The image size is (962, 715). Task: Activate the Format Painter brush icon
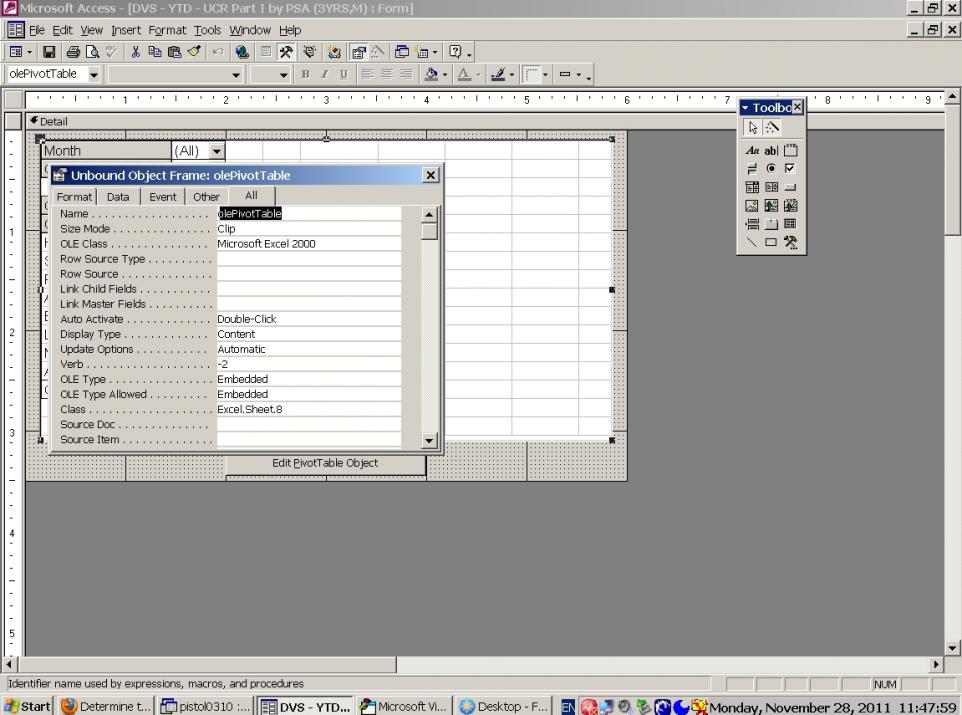click(x=194, y=52)
